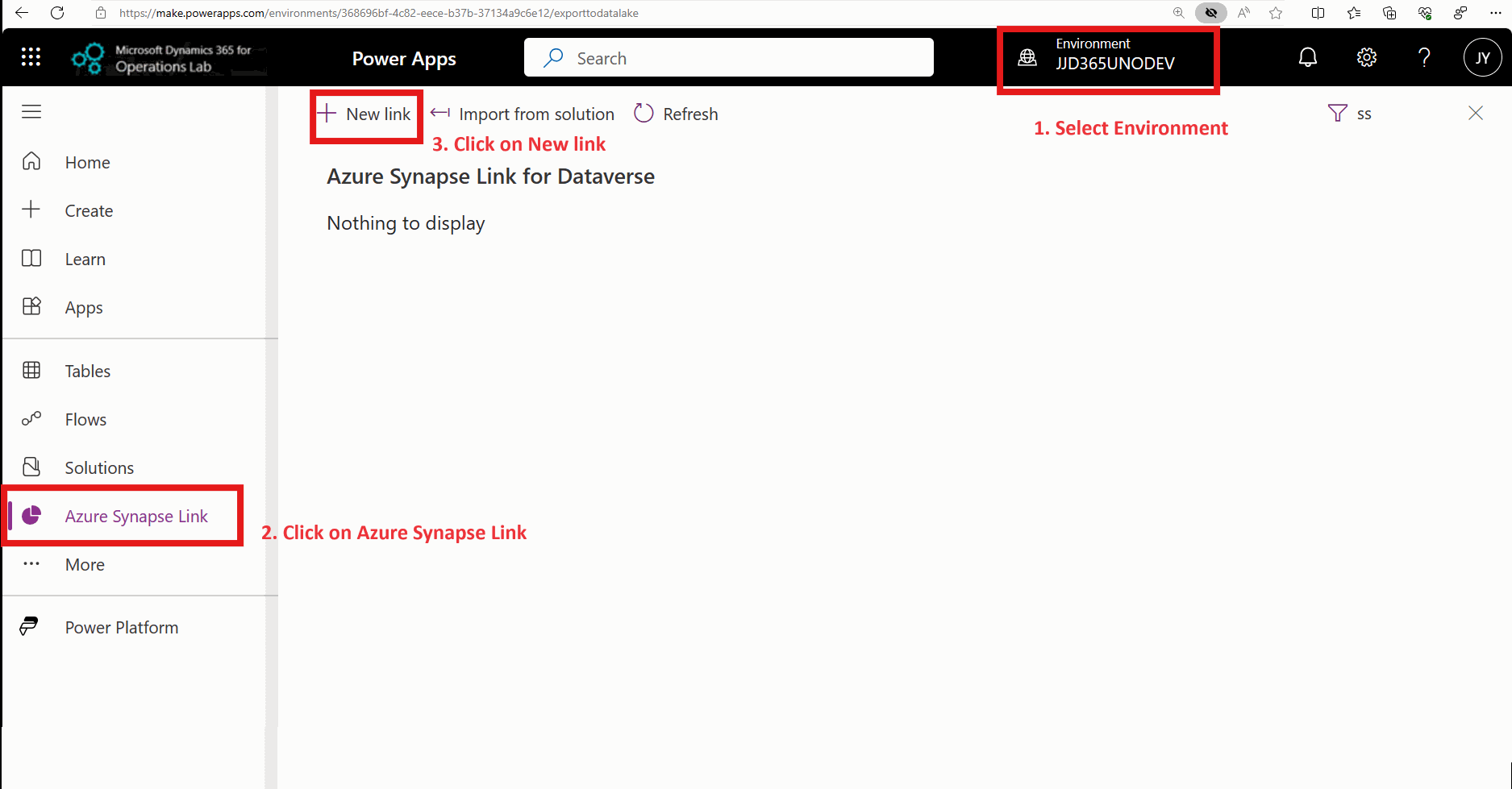Open the Flows page
The height and width of the screenshot is (789, 1512).
[85, 419]
